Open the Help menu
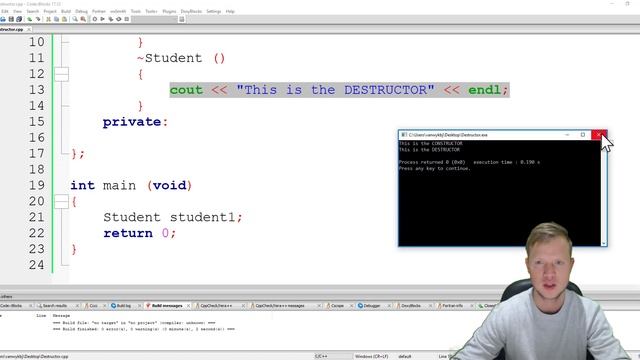The image size is (640, 360). pos(230,11)
